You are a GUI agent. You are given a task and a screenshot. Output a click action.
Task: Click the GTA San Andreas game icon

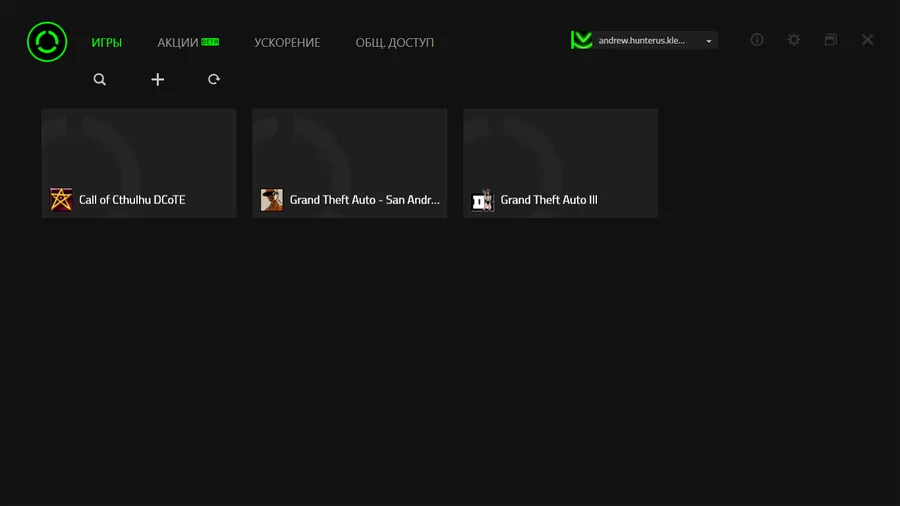click(x=271, y=200)
